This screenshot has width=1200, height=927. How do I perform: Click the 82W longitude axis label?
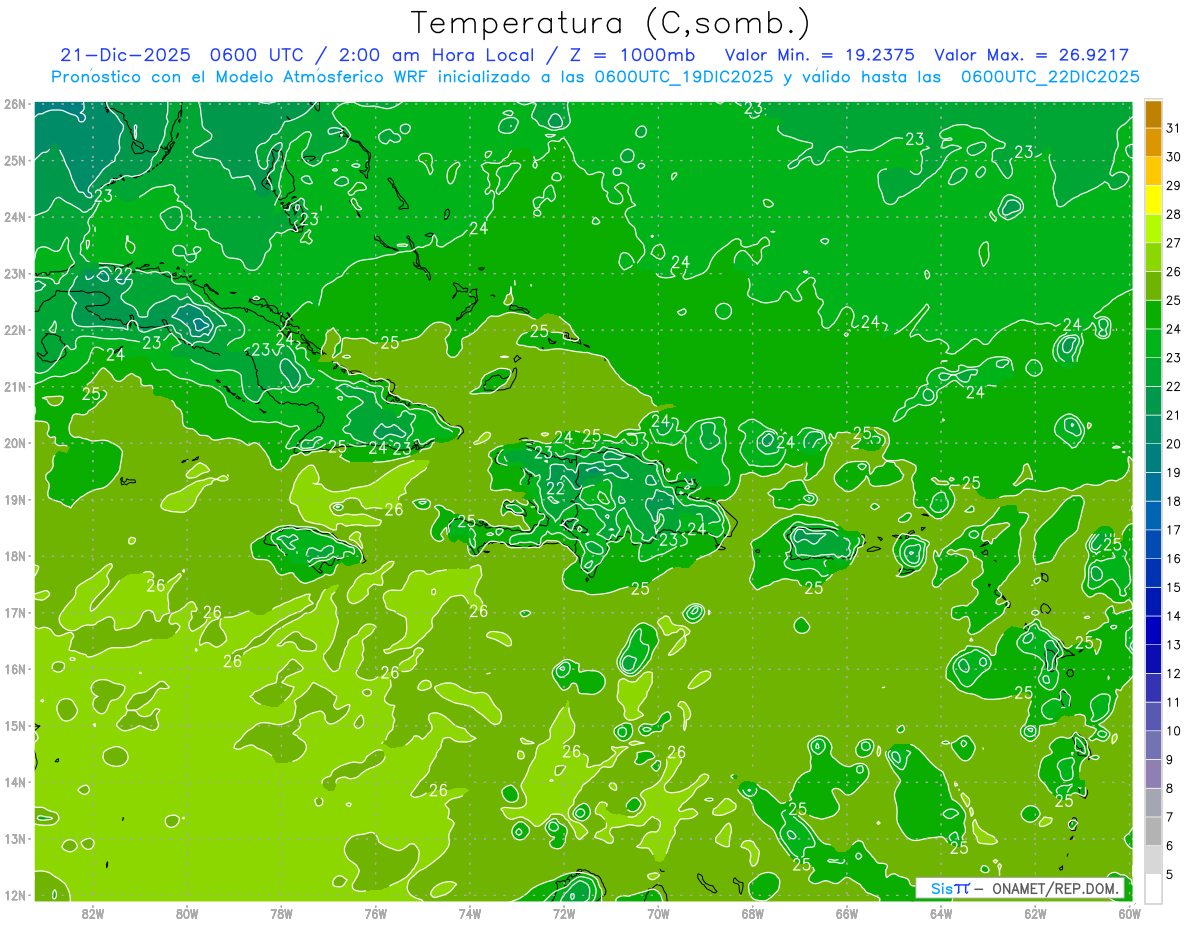(x=93, y=913)
